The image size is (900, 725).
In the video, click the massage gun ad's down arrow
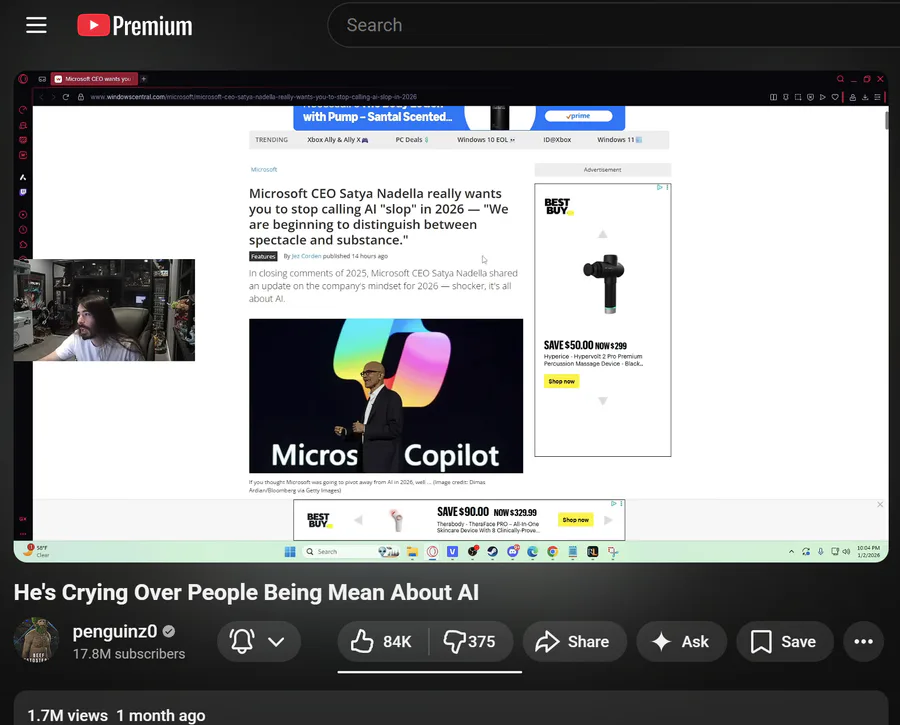603,401
